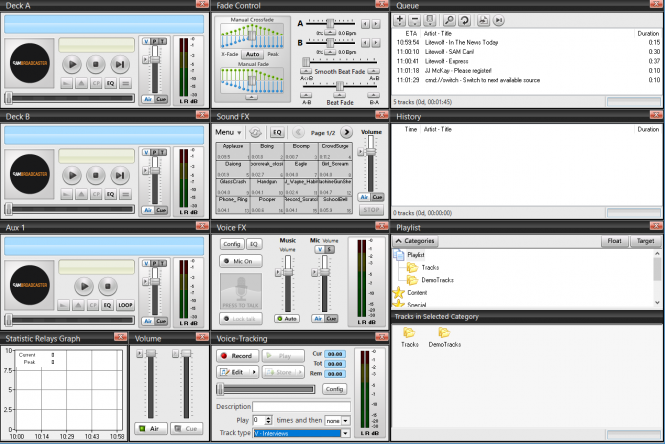Click the Queue search magnifier icon
The width and height of the screenshot is (665, 444).
(x=449, y=20)
